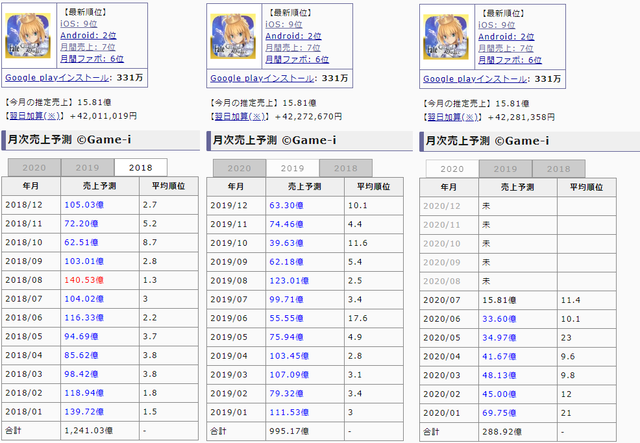640x443 pixels.
Task: Open the 45.00億 forecast link
Action: pos(499,394)
